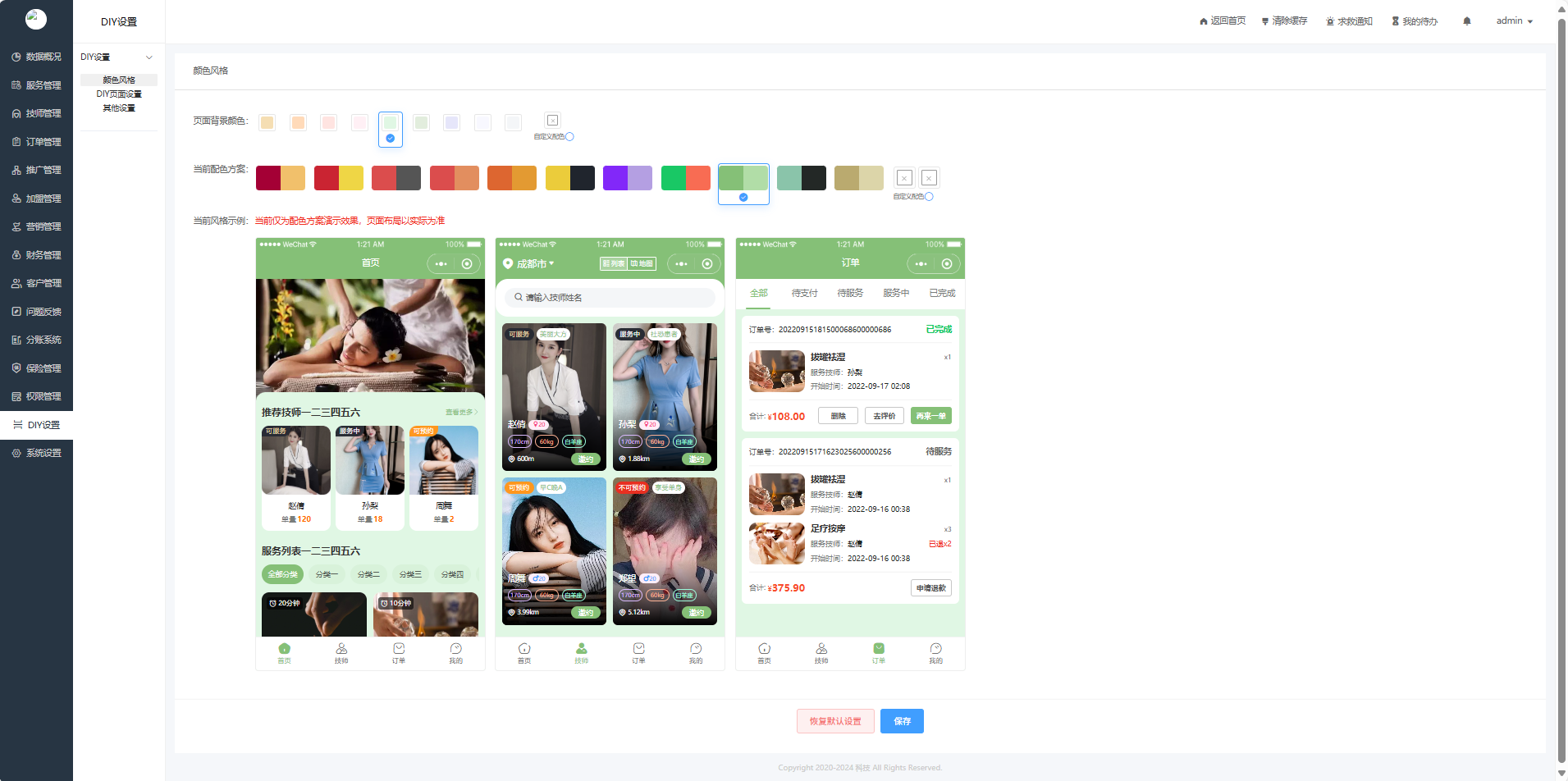
Task: Pick the purple and lavender color scheme
Action: [628, 178]
